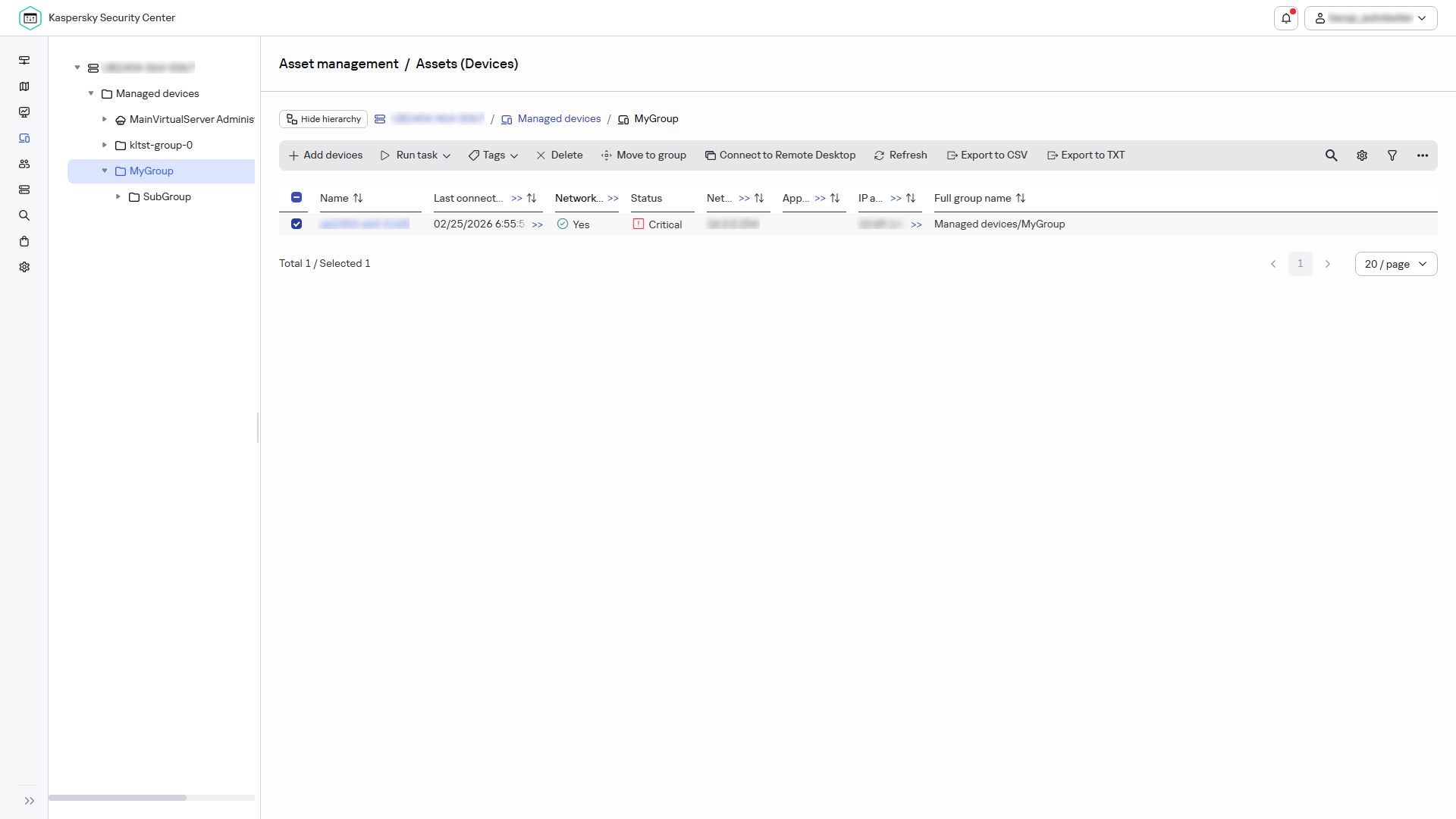Open the monitoring icon in the sidebar
1456x819 pixels.
pos(24,112)
